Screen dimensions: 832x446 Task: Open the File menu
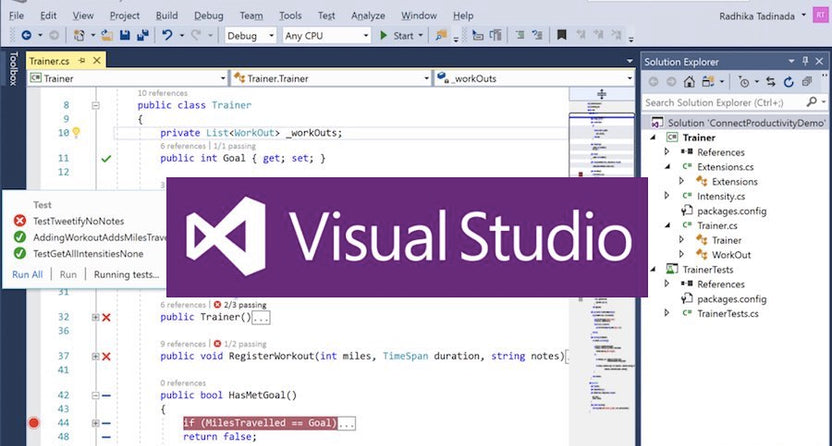(x=16, y=15)
